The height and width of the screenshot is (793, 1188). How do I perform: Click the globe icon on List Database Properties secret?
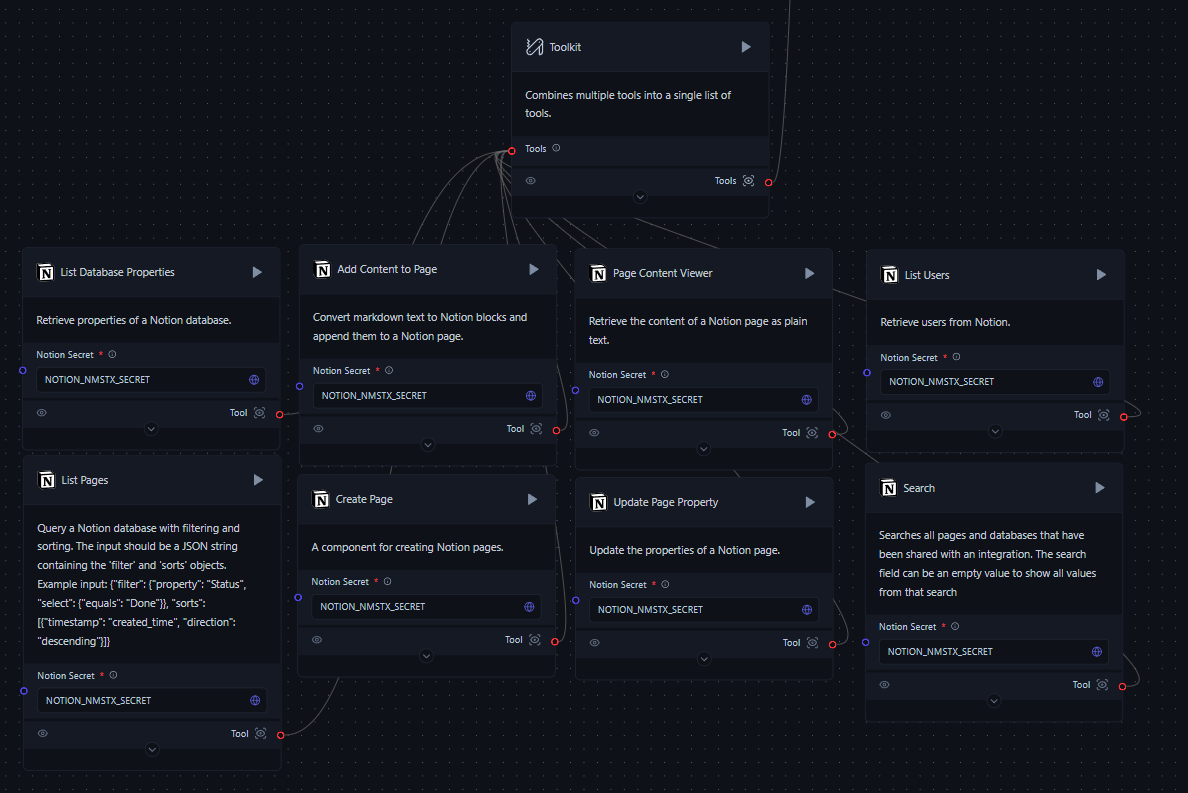[x=254, y=379]
